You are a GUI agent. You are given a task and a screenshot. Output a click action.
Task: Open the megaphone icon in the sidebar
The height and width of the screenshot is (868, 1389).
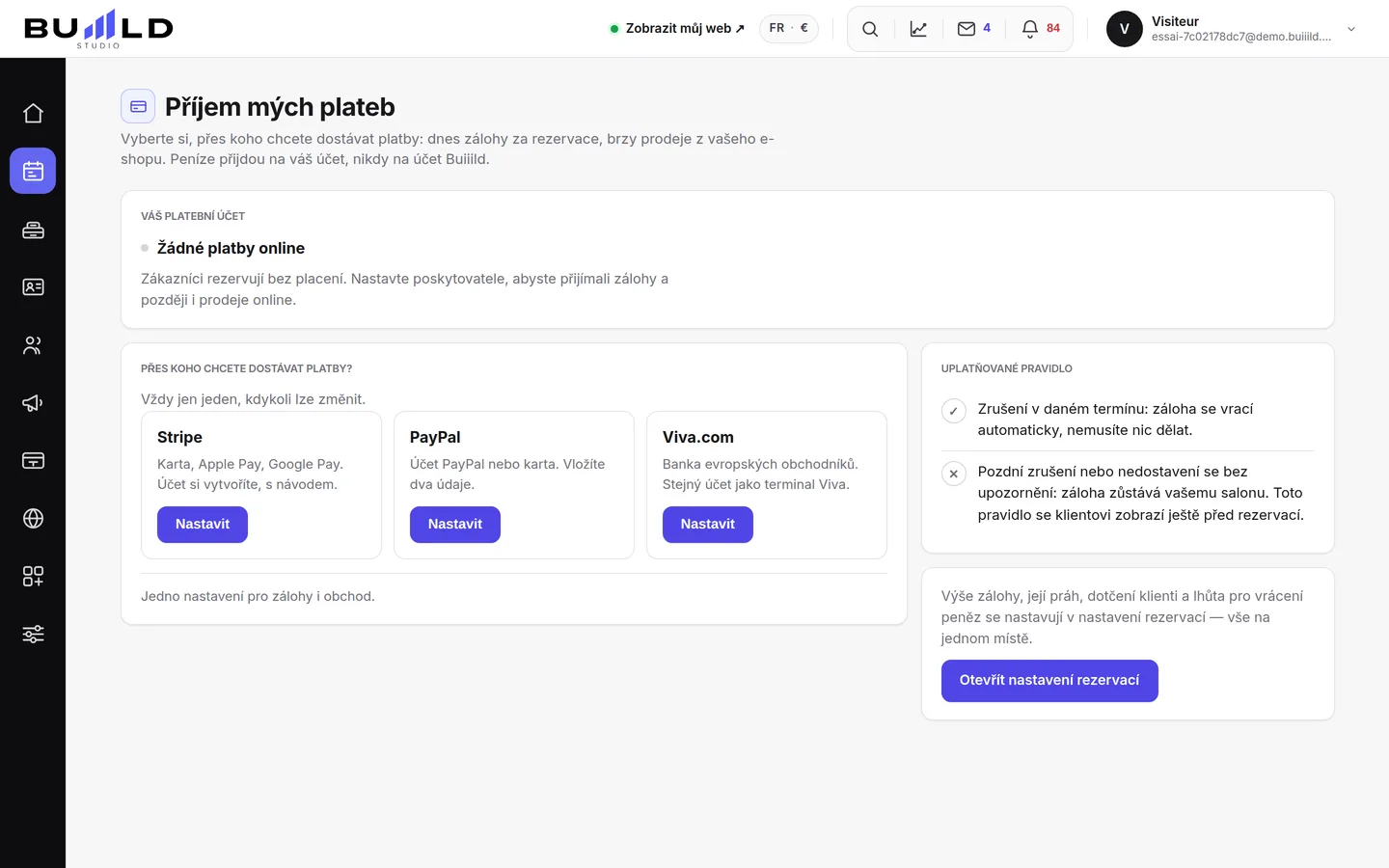click(x=33, y=403)
